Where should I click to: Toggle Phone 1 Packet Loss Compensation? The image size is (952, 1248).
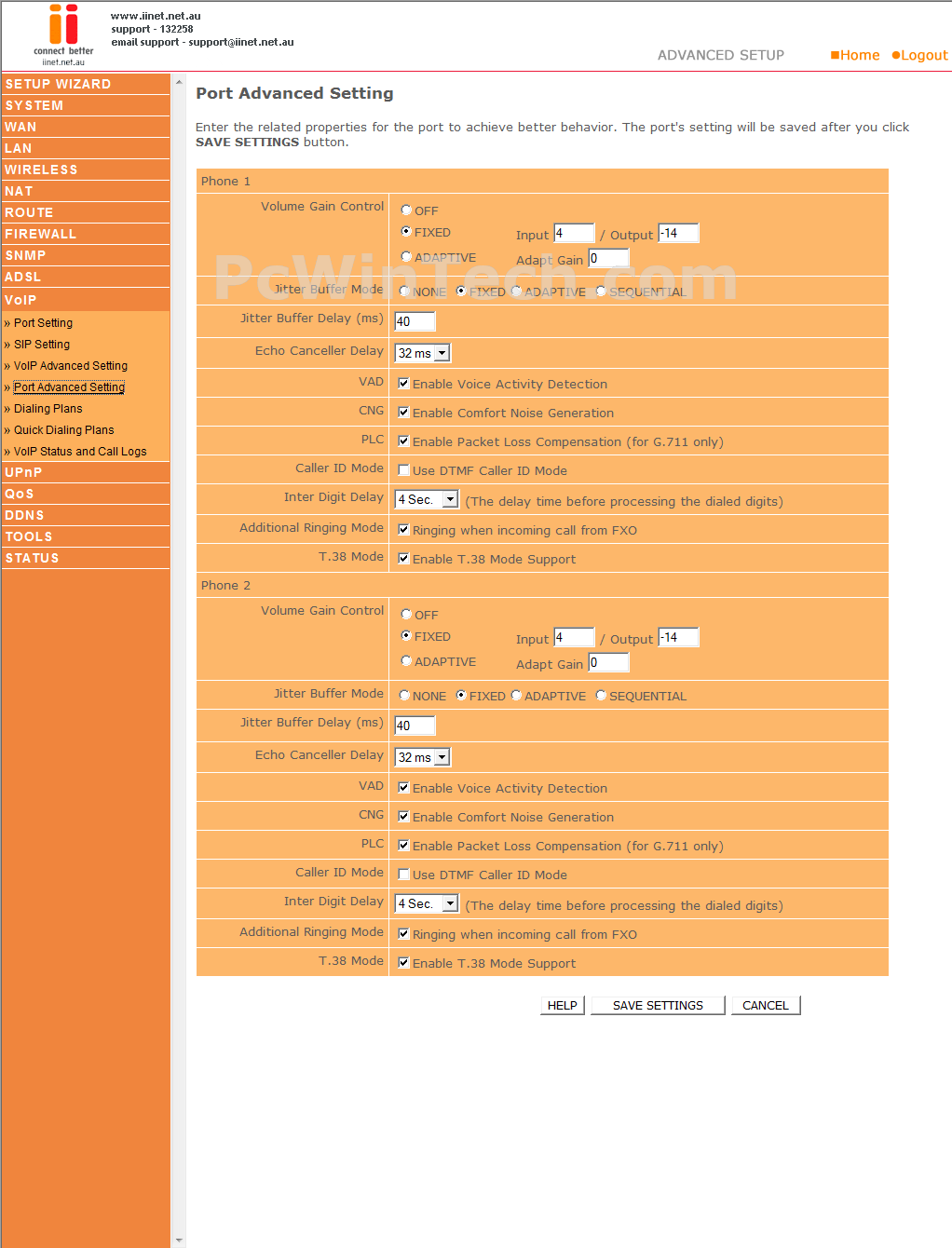[x=404, y=441]
